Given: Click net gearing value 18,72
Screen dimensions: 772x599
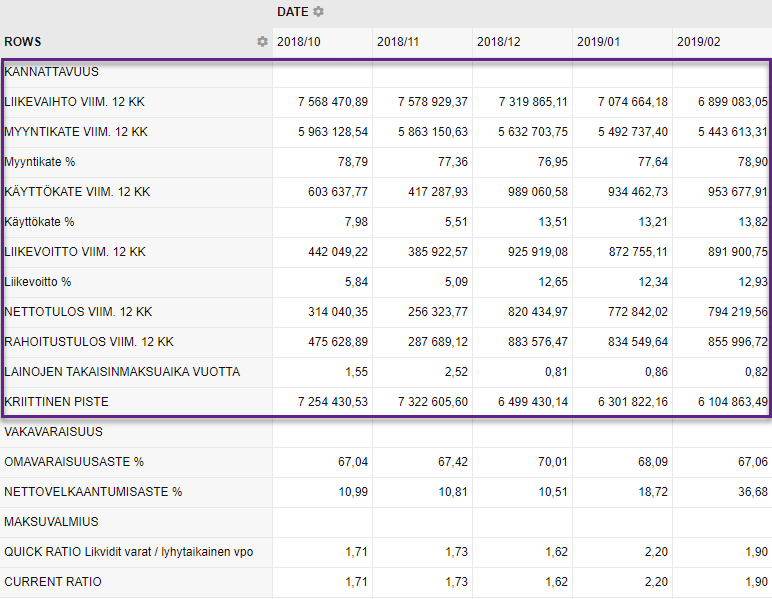Looking at the screenshot, I should point(653,492).
